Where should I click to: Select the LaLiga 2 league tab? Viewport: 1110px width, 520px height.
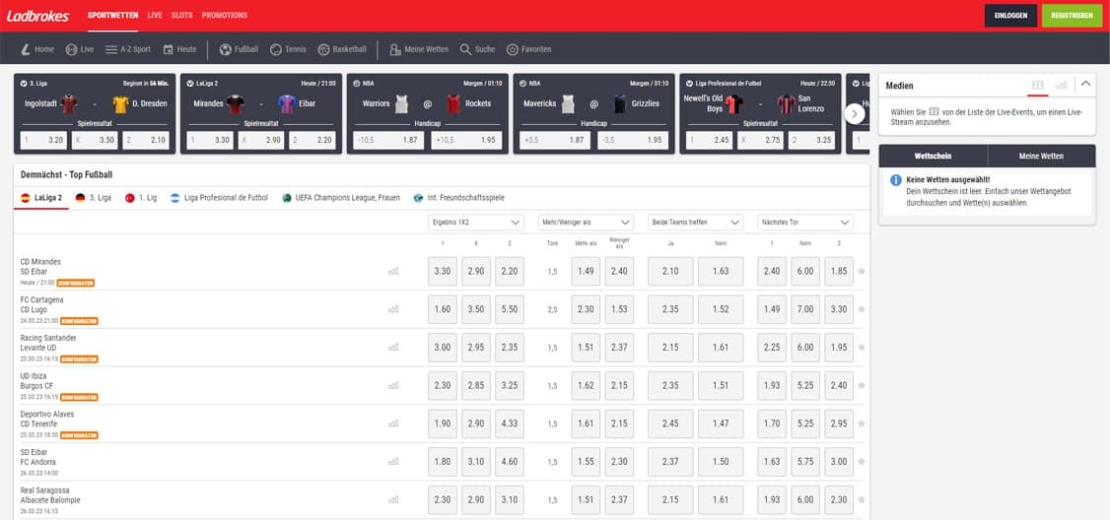coord(41,198)
